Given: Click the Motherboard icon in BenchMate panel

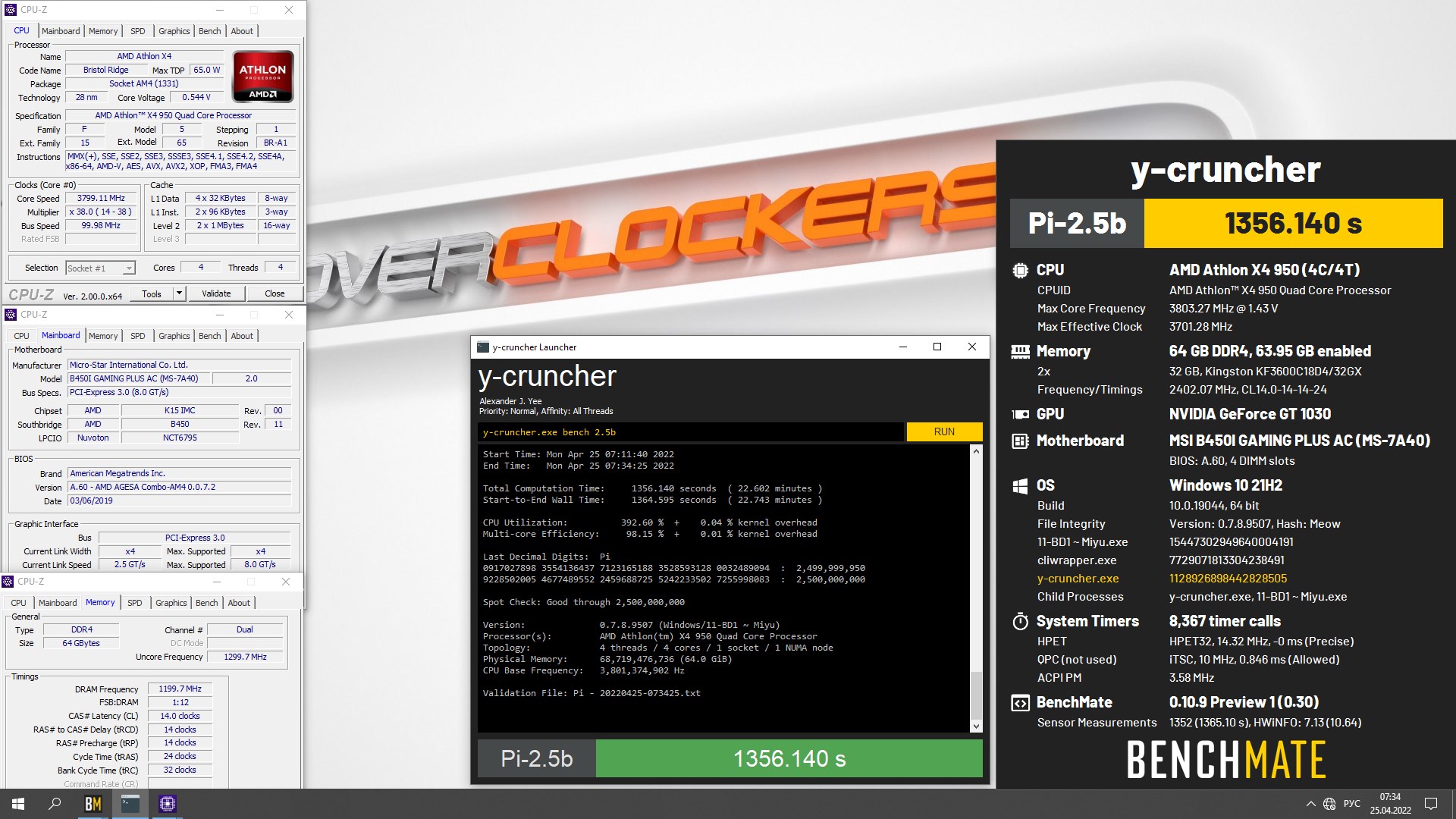Looking at the screenshot, I should (x=1020, y=441).
